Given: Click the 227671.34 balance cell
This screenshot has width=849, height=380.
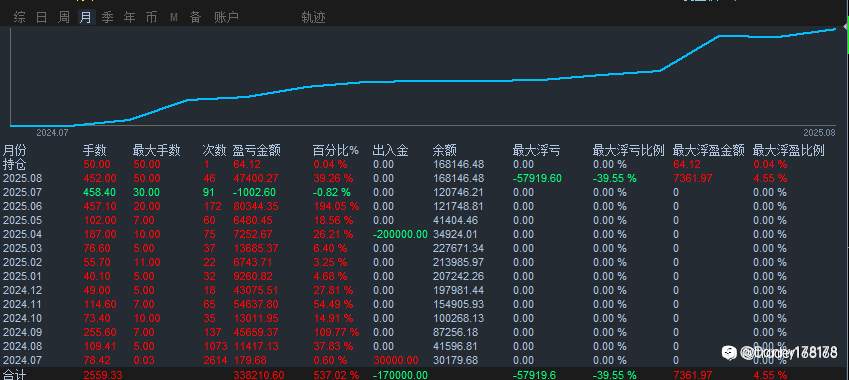Looking at the screenshot, I should [x=458, y=248].
